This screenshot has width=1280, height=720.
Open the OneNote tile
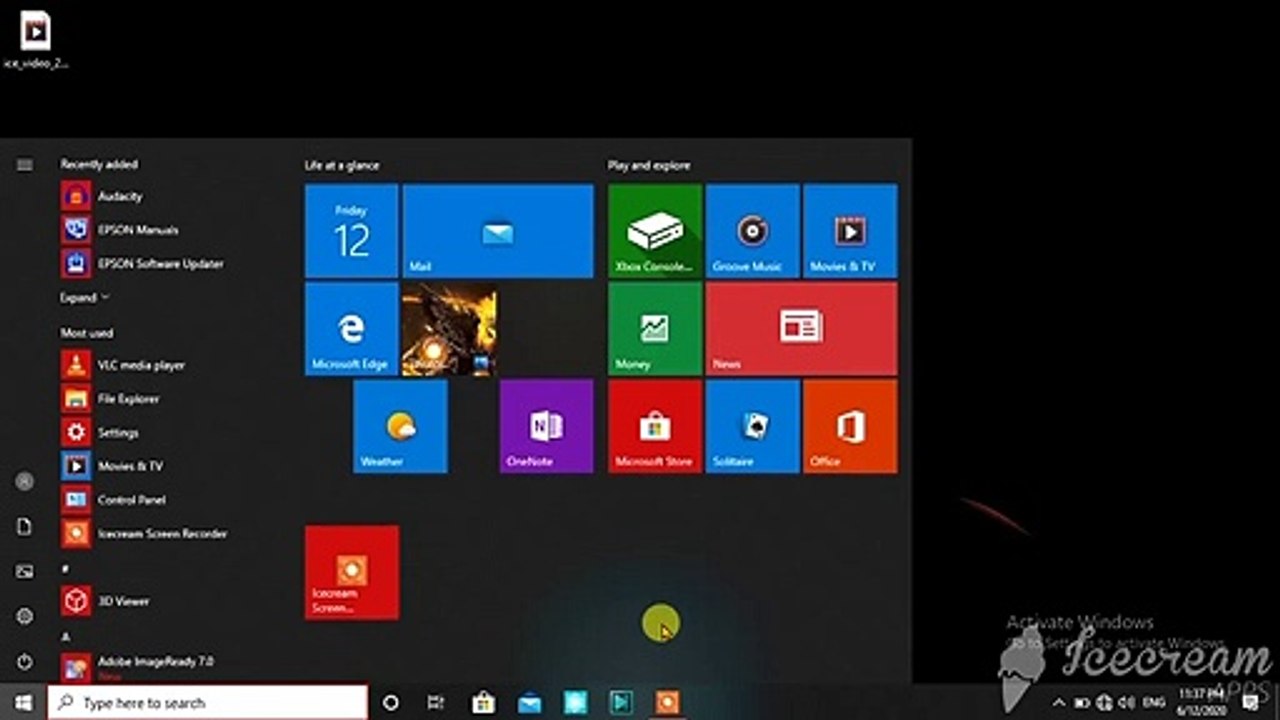tap(546, 426)
